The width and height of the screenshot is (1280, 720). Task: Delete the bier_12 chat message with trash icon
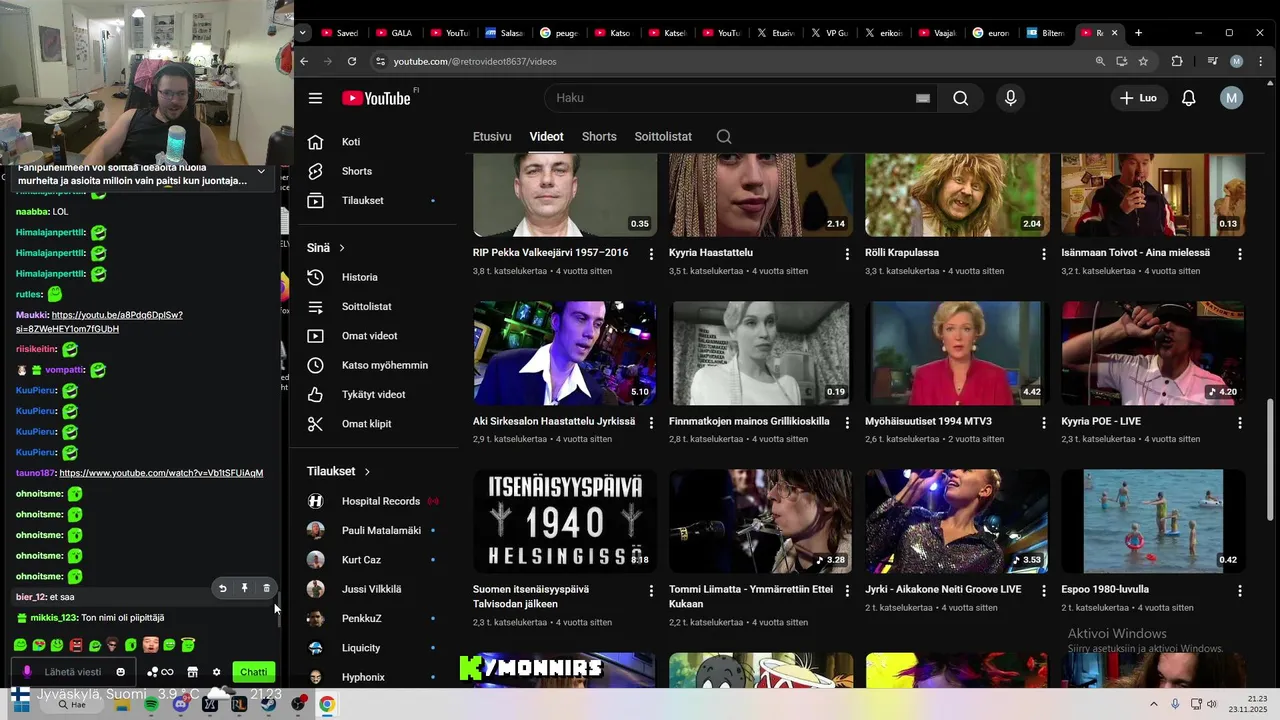tap(266, 589)
